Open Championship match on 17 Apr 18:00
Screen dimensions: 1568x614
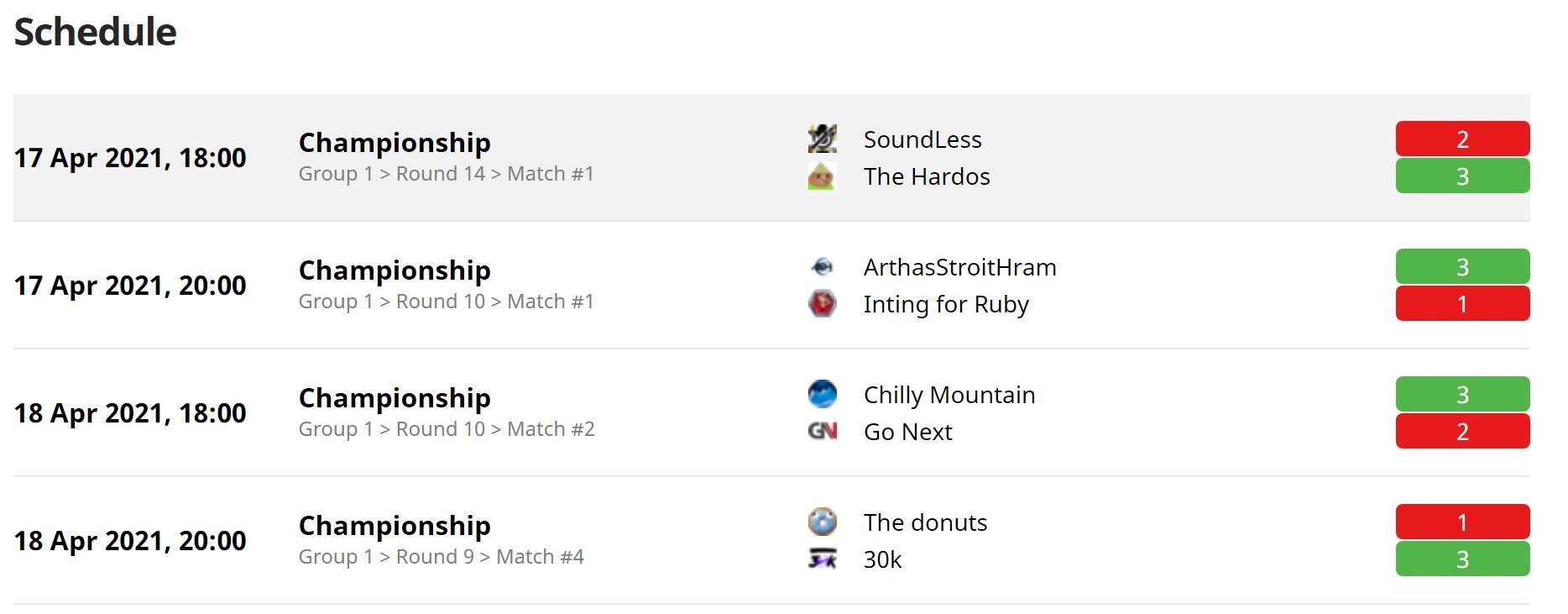[395, 142]
